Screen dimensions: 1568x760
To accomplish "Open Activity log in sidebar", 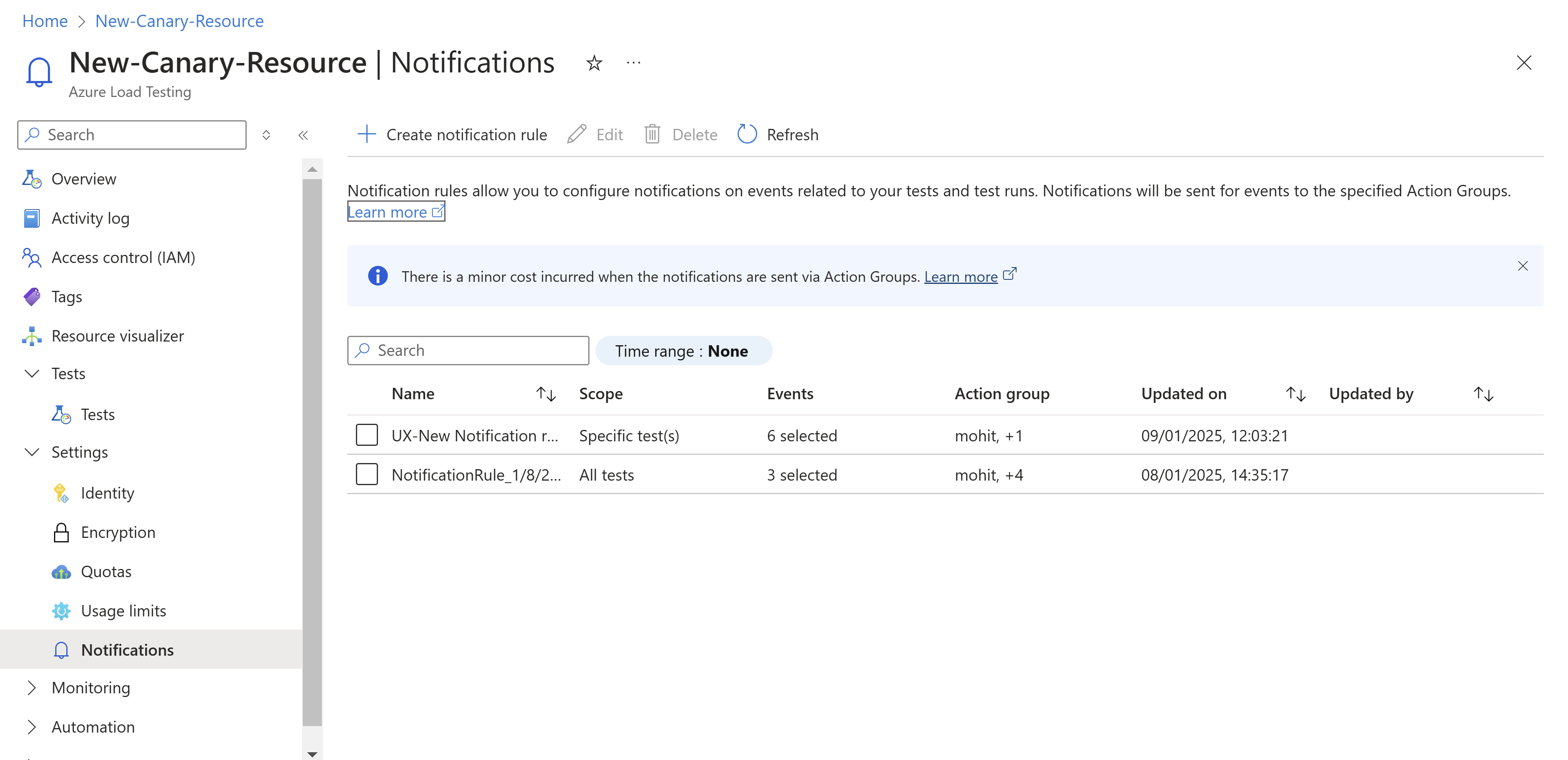I will point(90,218).
